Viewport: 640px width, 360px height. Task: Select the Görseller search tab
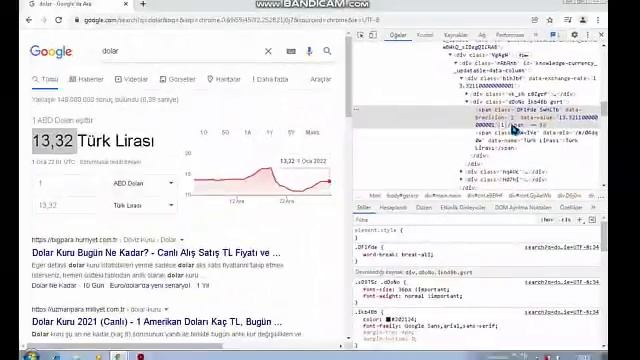pos(178,79)
